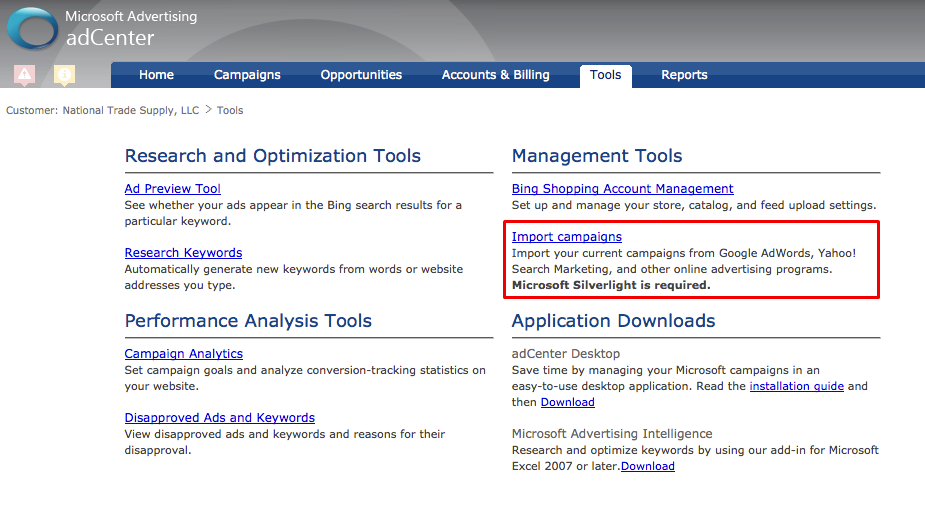
Task: Select the Tools tab
Action: tap(605, 76)
